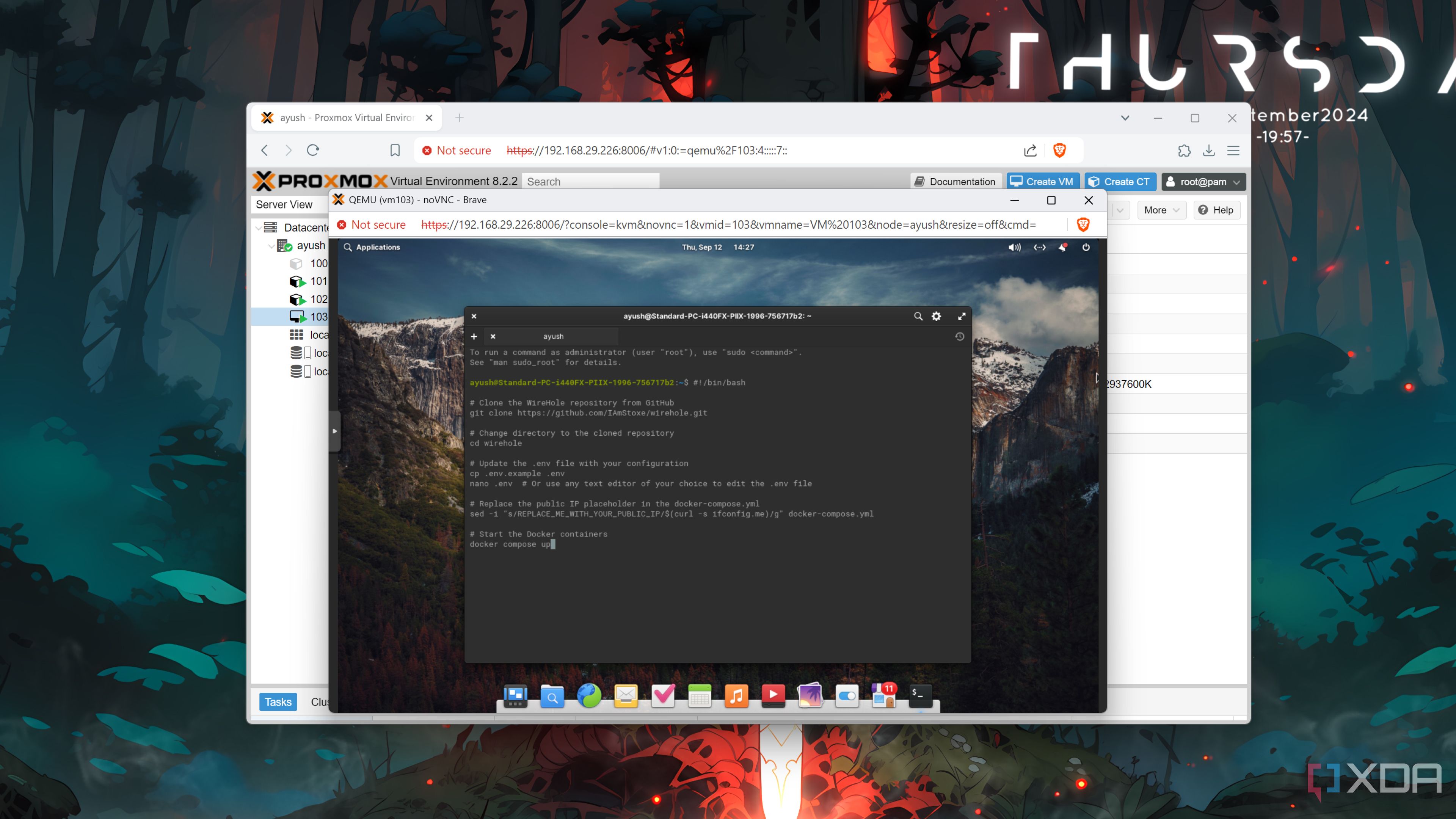Click the share icon in address bar
The image size is (1456, 819).
click(1030, 151)
